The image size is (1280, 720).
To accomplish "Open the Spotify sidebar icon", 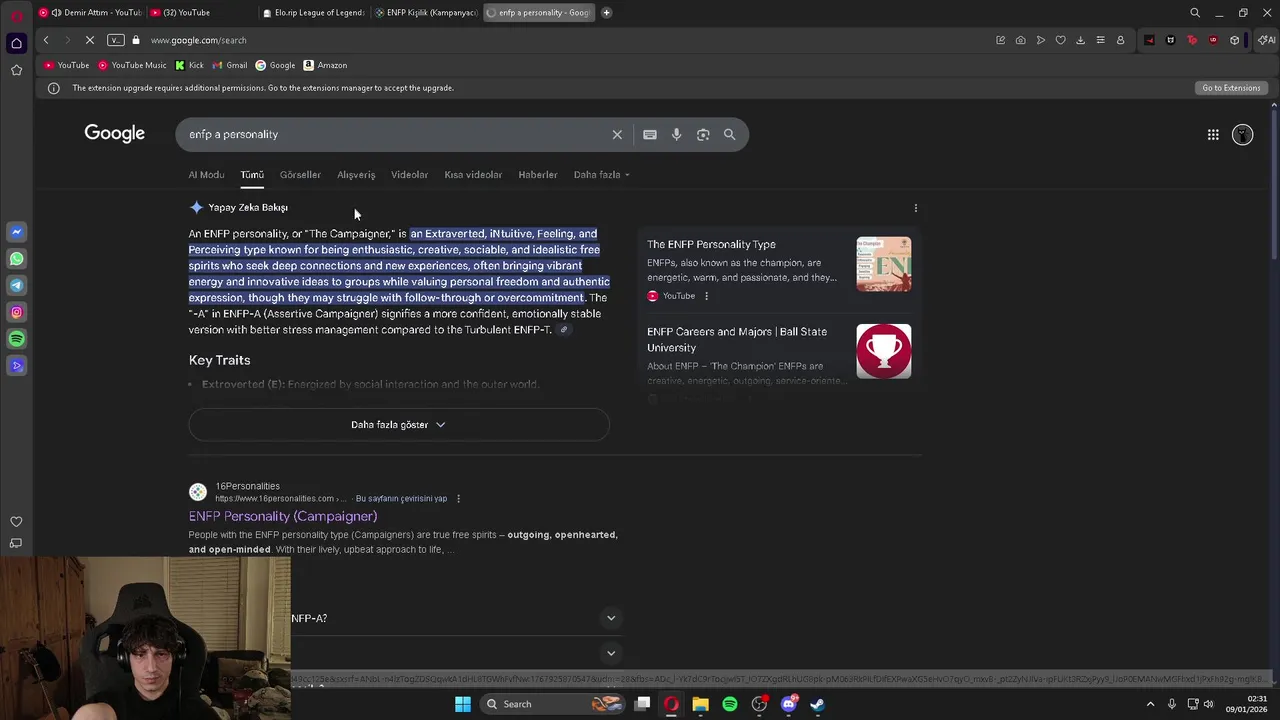I will [x=16, y=339].
